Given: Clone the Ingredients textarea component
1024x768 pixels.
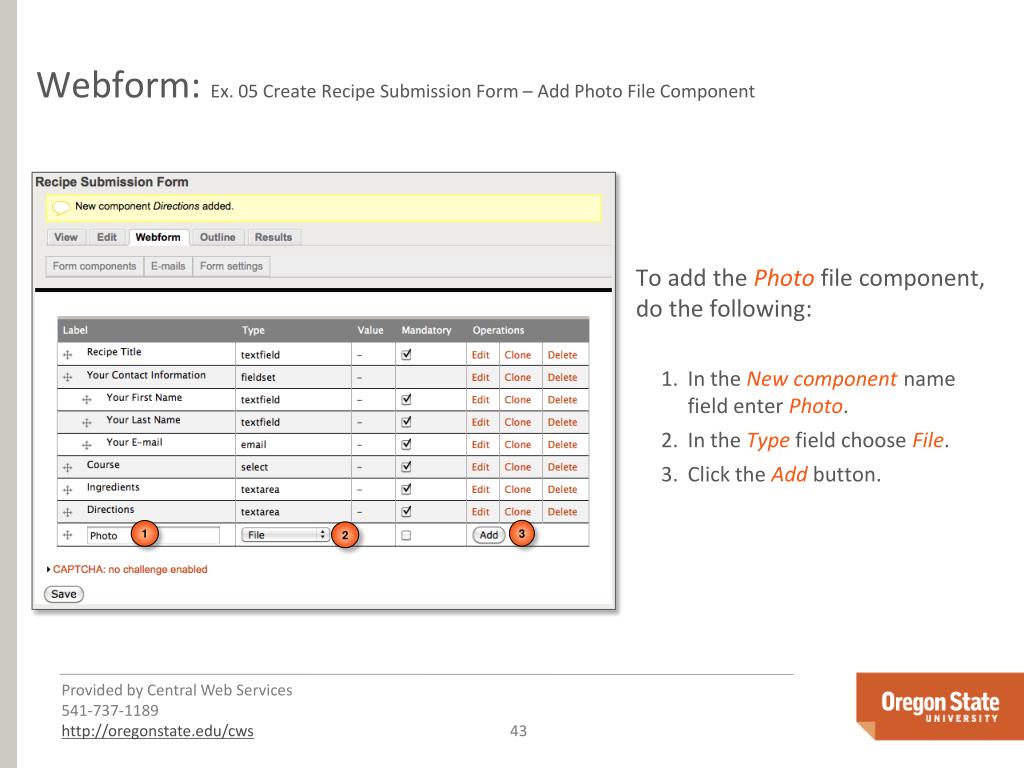Looking at the screenshot, I should tap(517, 489).
